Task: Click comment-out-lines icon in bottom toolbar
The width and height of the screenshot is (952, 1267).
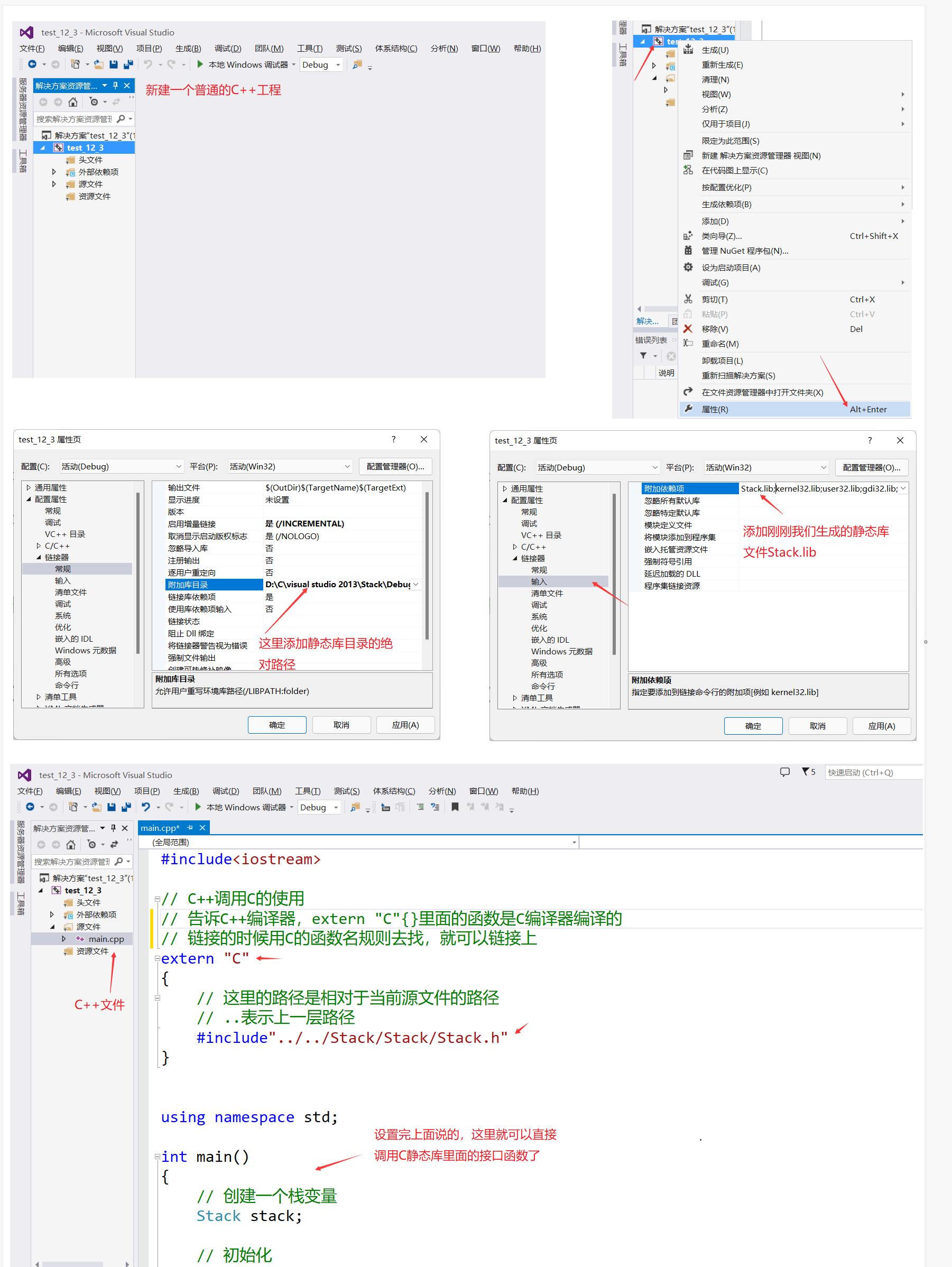Action: [420, 807]
